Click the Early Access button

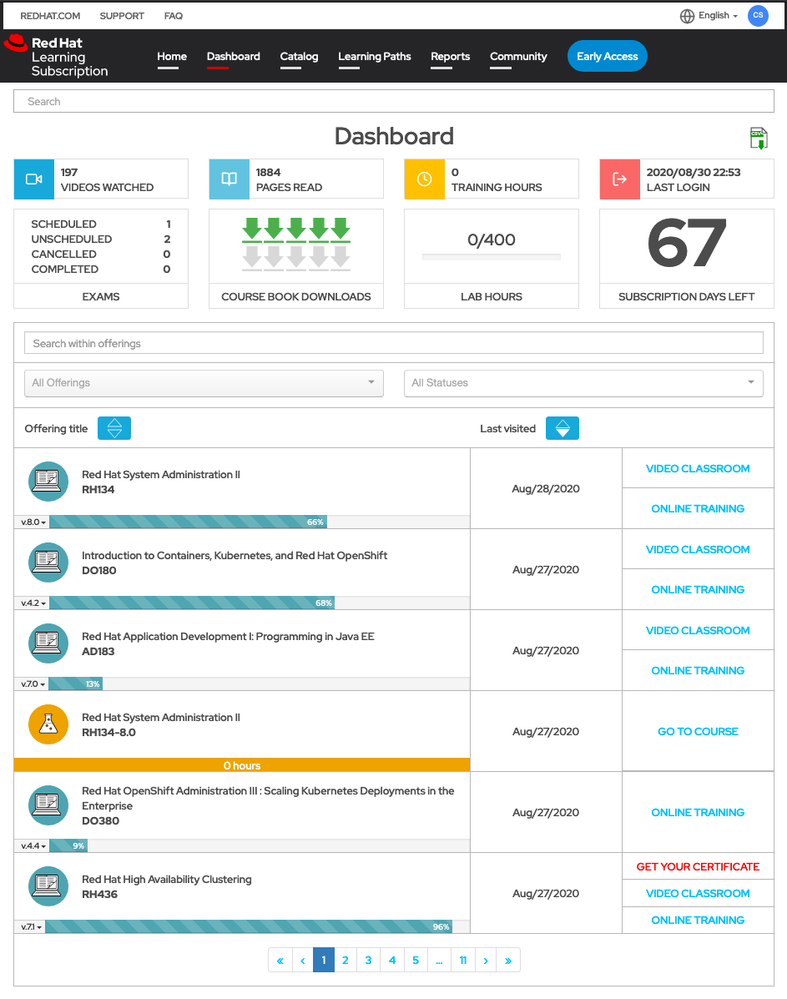tap(607, 57)
